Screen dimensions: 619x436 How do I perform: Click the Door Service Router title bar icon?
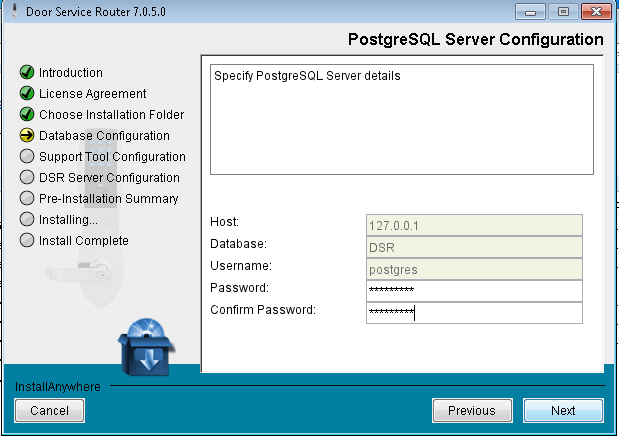coord(15,11)
